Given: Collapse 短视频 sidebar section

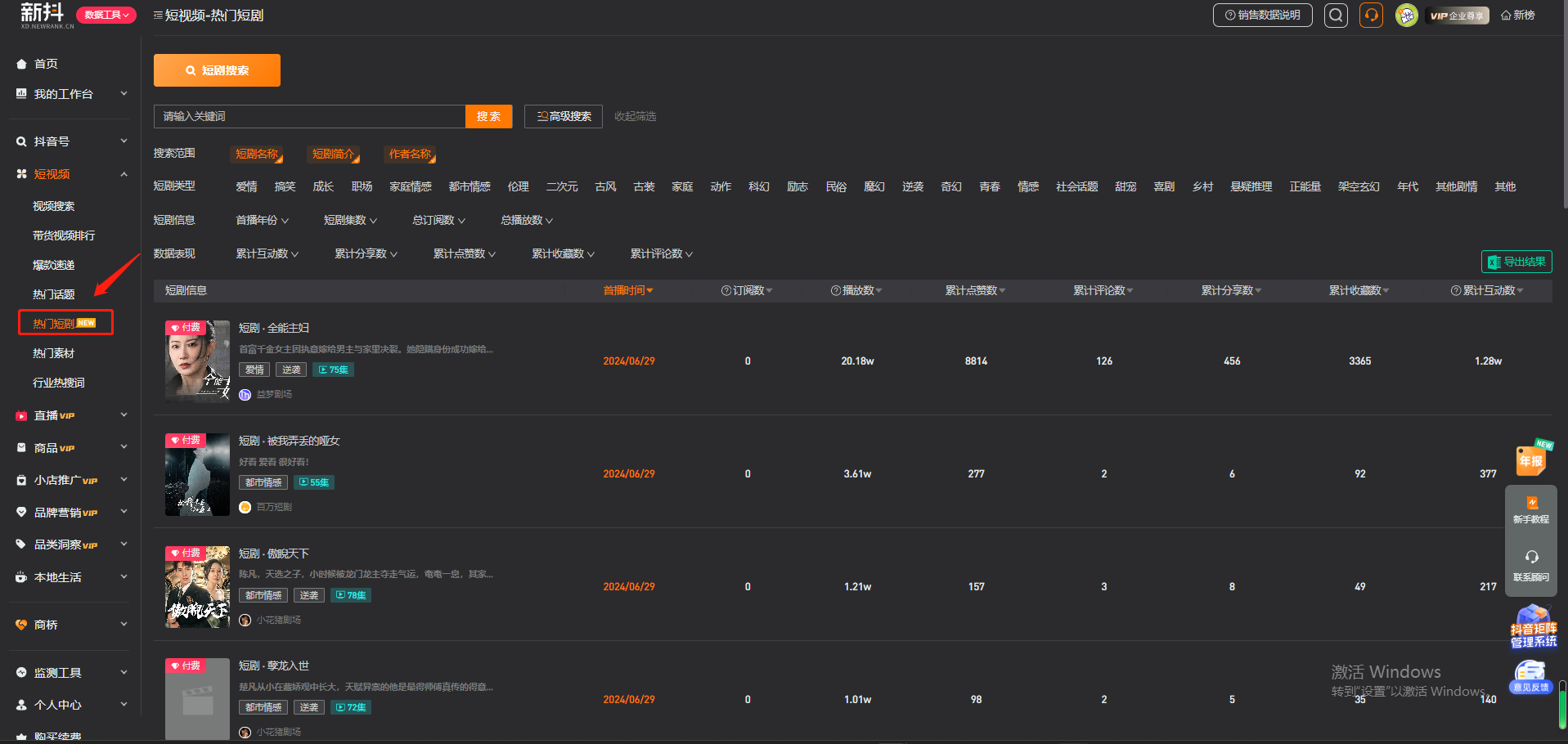Looking at the screenshot, I should pyautogui.click(x=72, y=174).
